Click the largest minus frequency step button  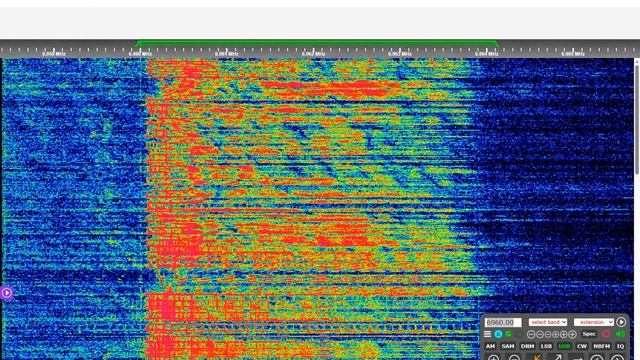tap(531, 334)
